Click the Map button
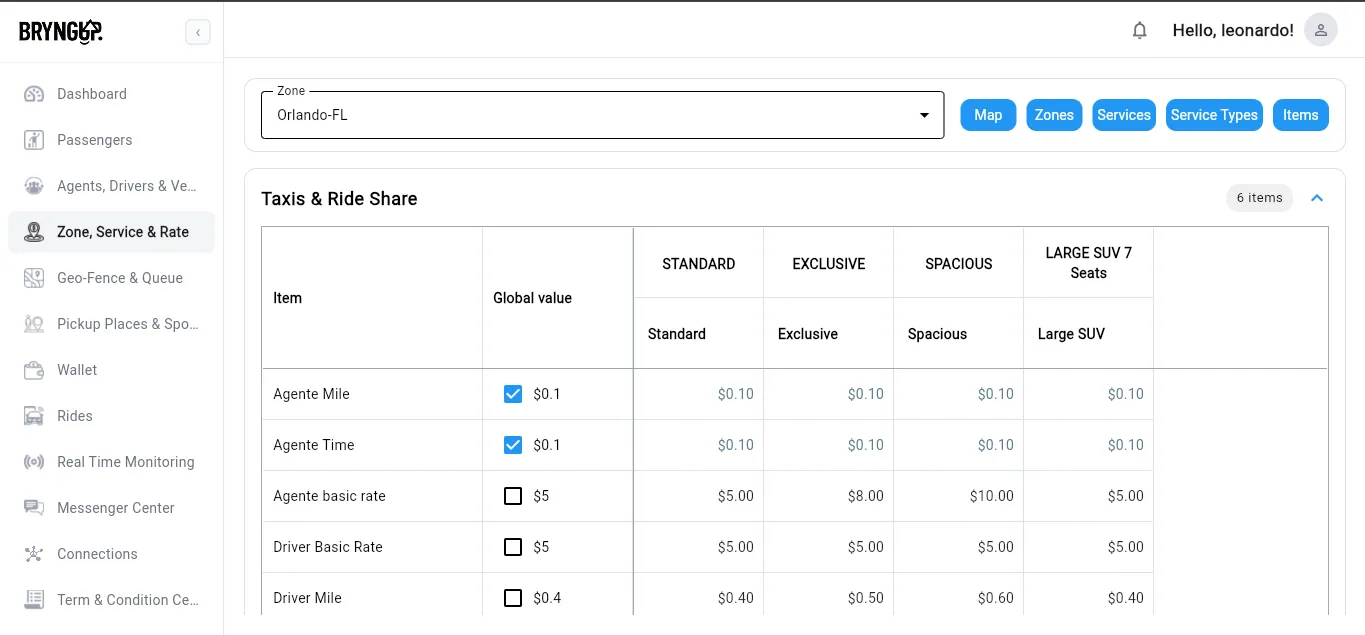This screenshot has width=1365, height=635. coord(988,115)
